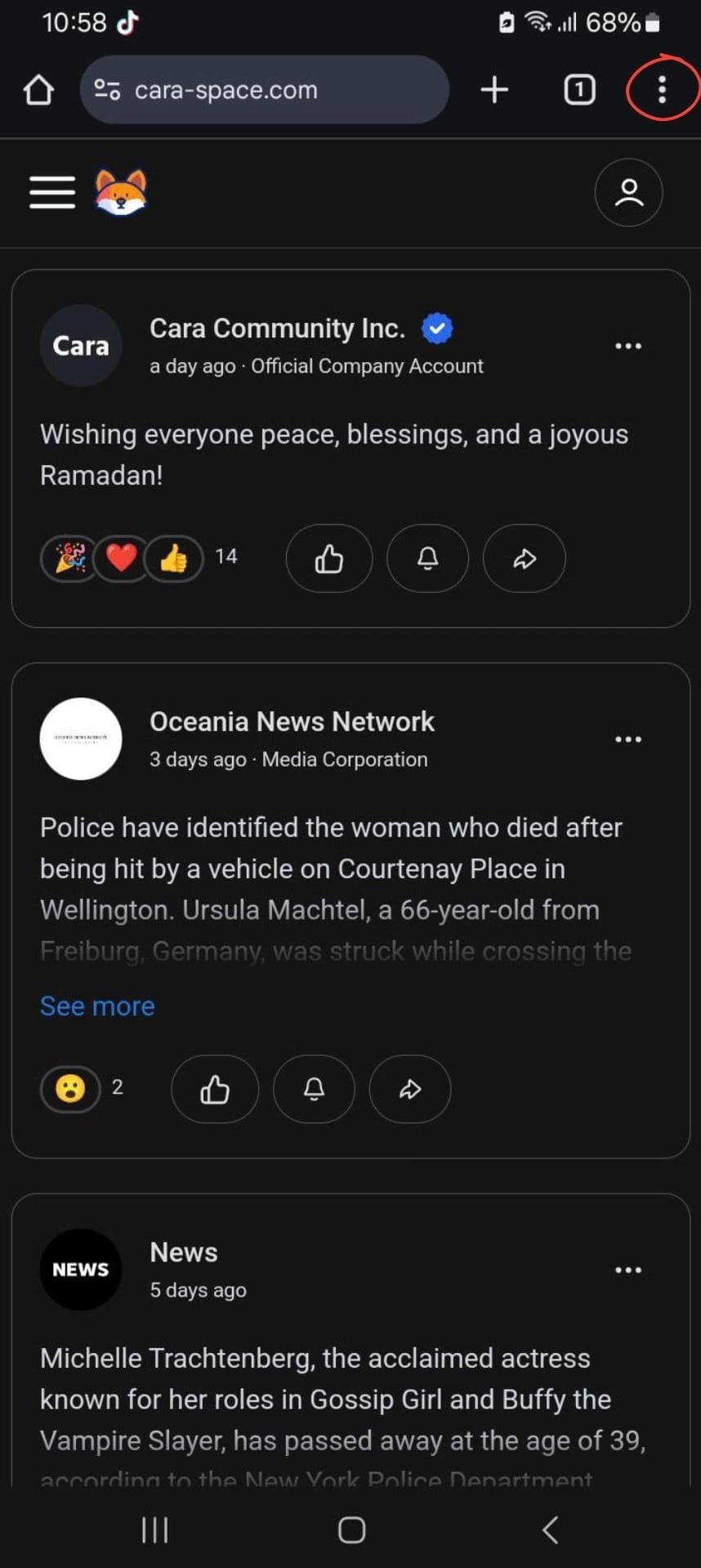The height and width of the screenshot is (1568, 701).
Task: Share the Oceania News Network post
Action: (x=410, y=1089)
